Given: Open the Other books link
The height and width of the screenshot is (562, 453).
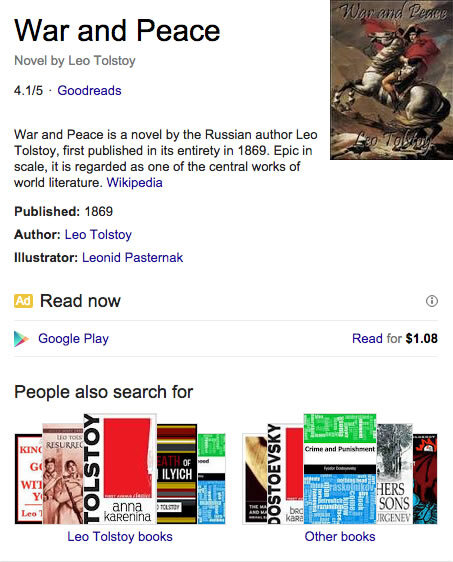Looking at the screenshot, I should (340, 537).
